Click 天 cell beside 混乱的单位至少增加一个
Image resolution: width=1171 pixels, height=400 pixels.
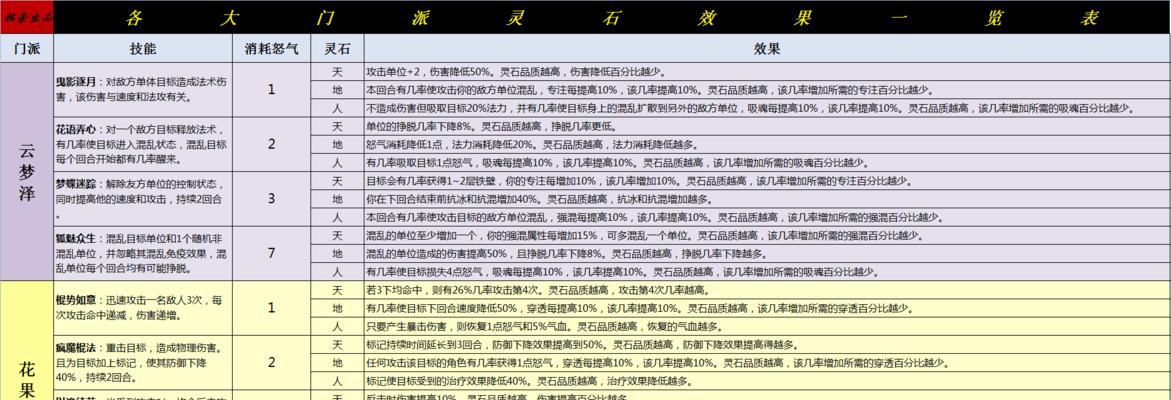click(337, 235)
